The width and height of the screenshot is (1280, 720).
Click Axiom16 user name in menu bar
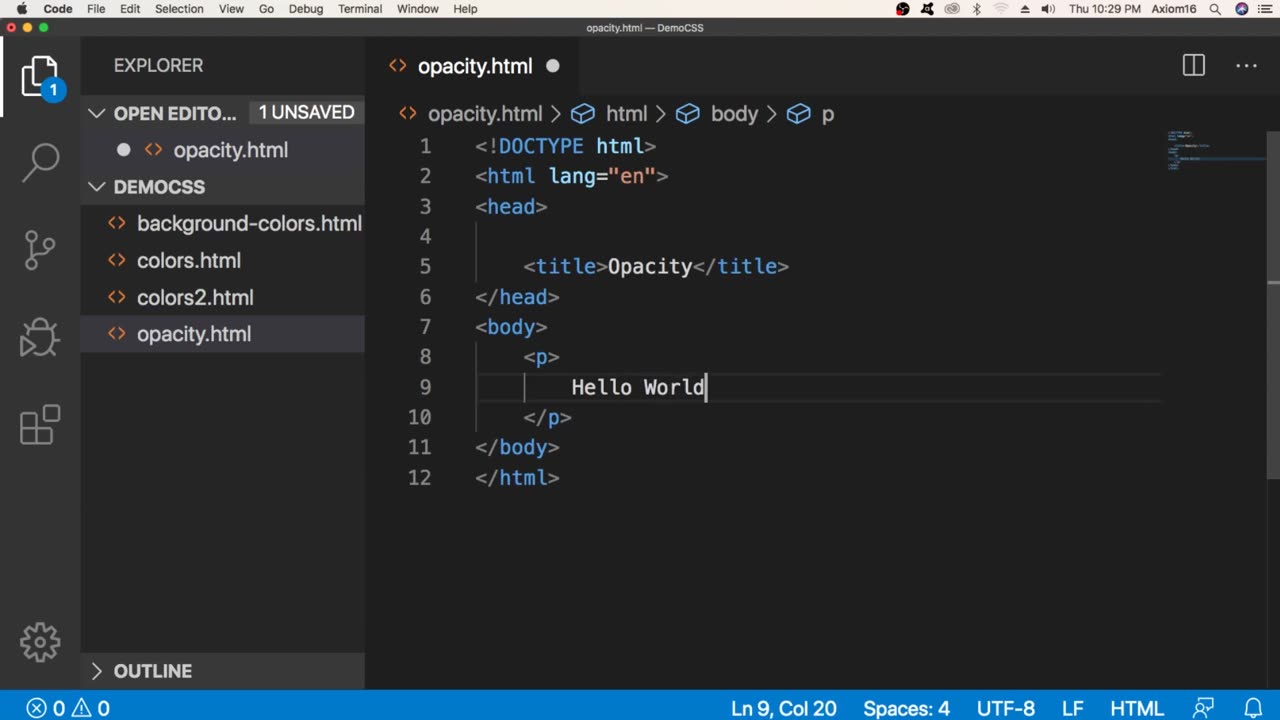tap(1175, 9)
